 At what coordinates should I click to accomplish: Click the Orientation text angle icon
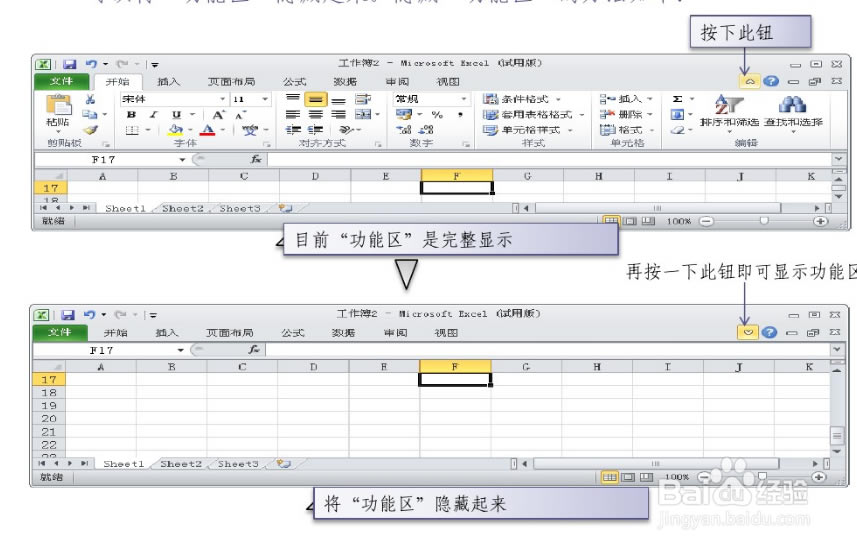point(347,129)
